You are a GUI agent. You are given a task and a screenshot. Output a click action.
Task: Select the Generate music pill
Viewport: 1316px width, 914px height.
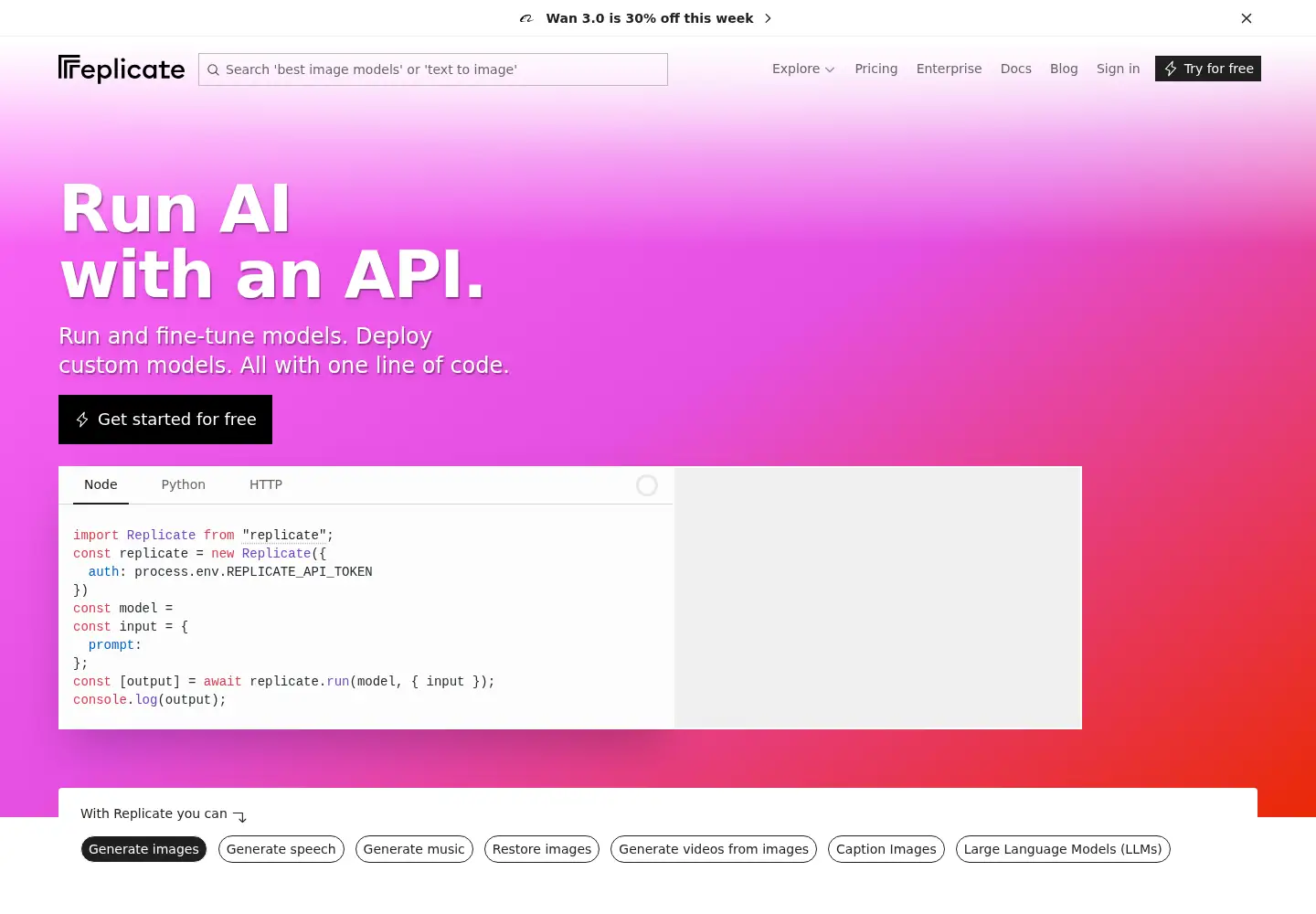(x=414, y=849)
